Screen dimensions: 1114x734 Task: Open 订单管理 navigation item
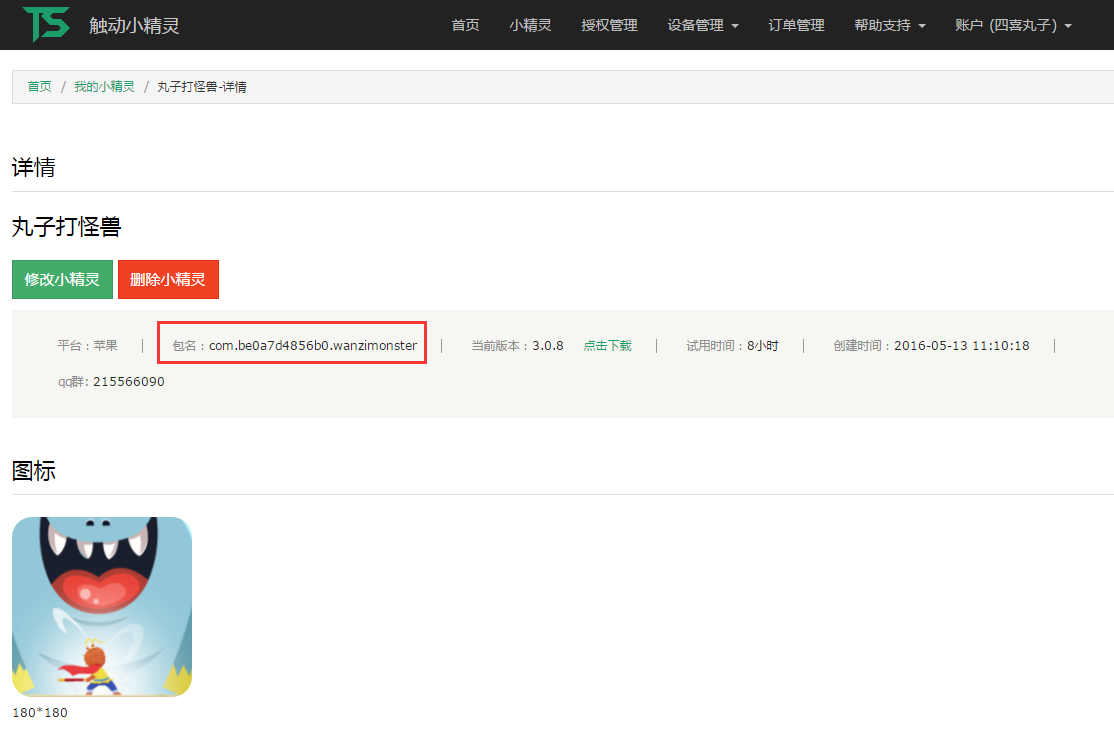(x=796, y=26)
